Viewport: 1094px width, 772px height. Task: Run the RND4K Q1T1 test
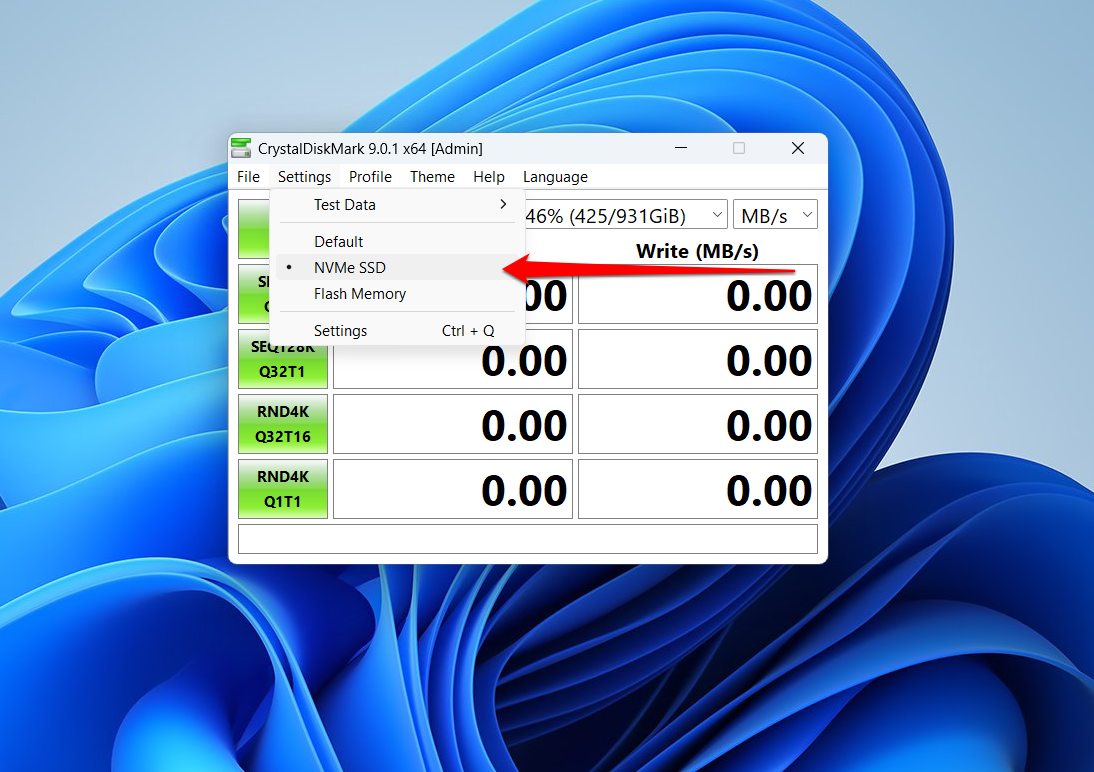pos(283,489)
